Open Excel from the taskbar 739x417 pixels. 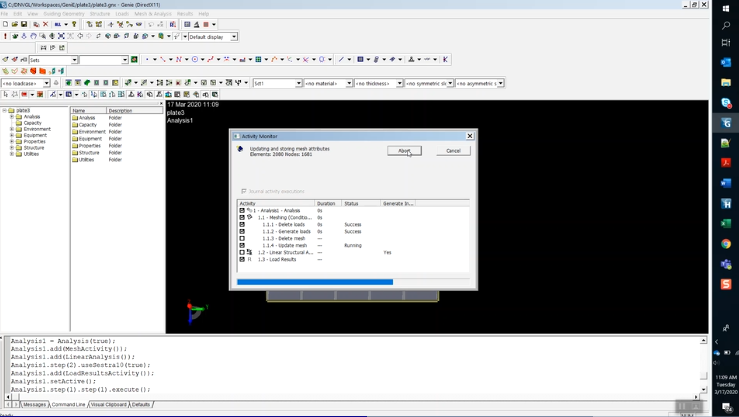(x=726, y=223)
